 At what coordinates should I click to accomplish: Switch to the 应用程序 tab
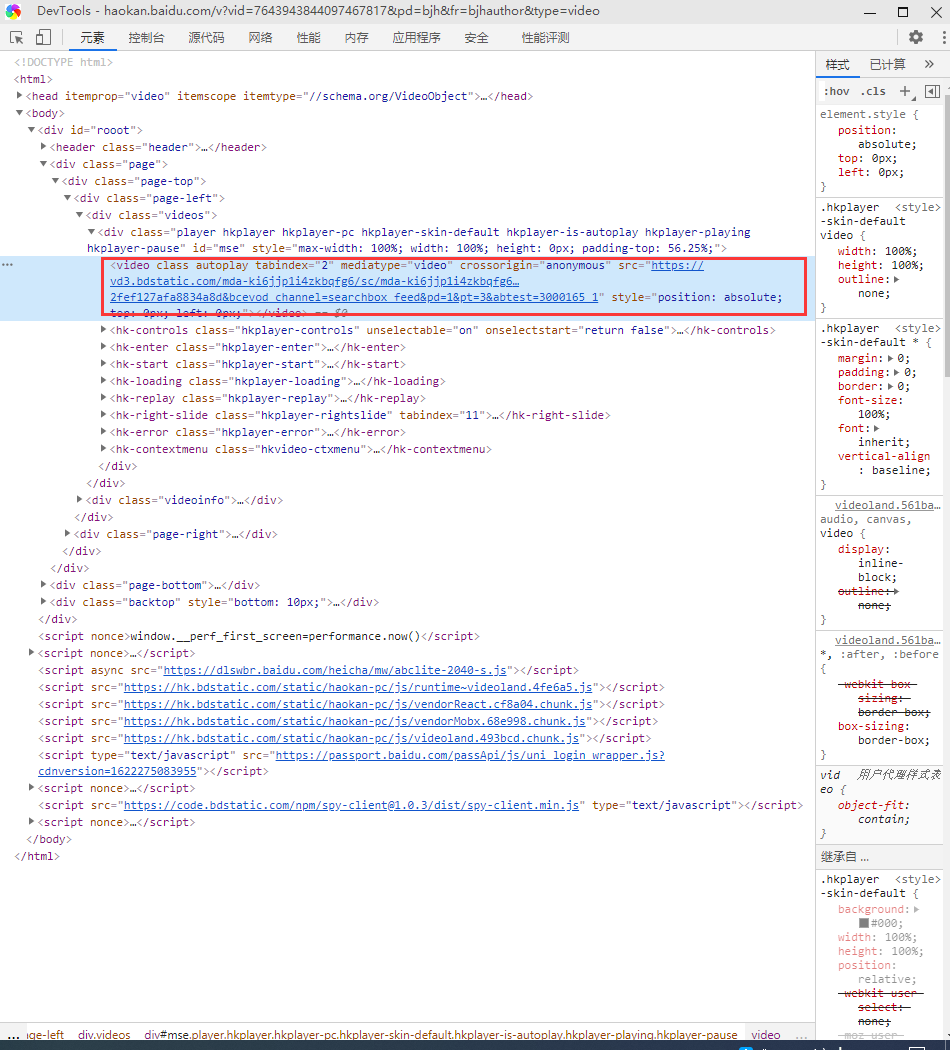click(416, 38)
